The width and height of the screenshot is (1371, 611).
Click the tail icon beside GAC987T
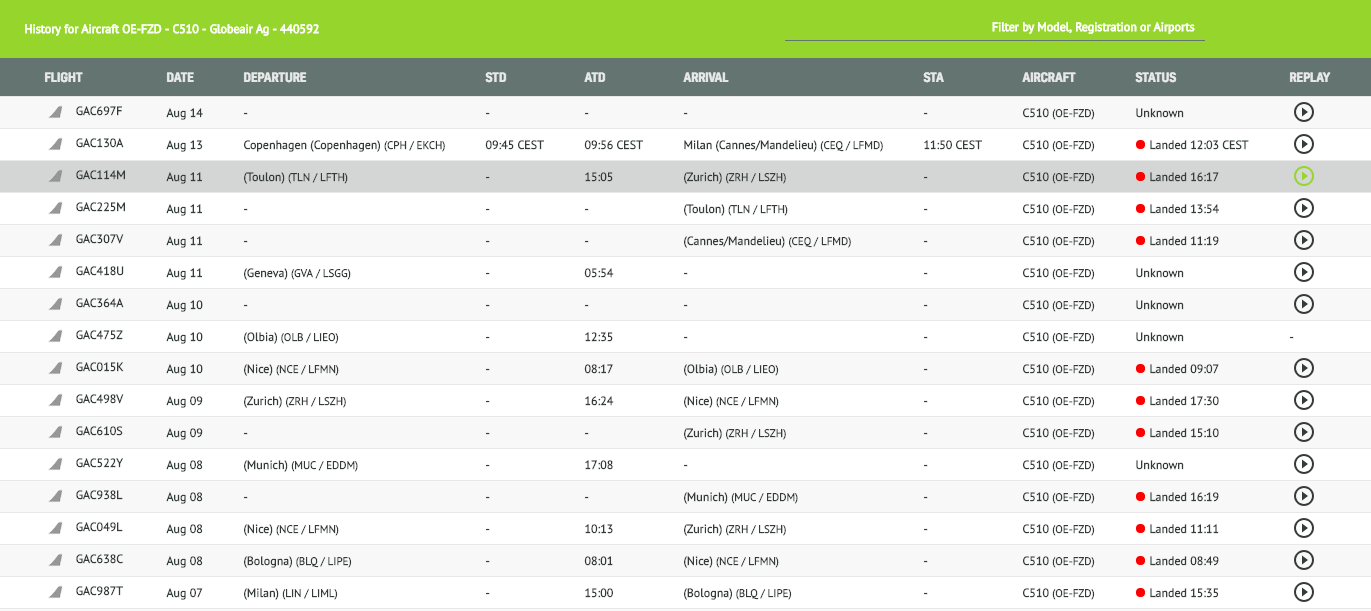(56, 593)
